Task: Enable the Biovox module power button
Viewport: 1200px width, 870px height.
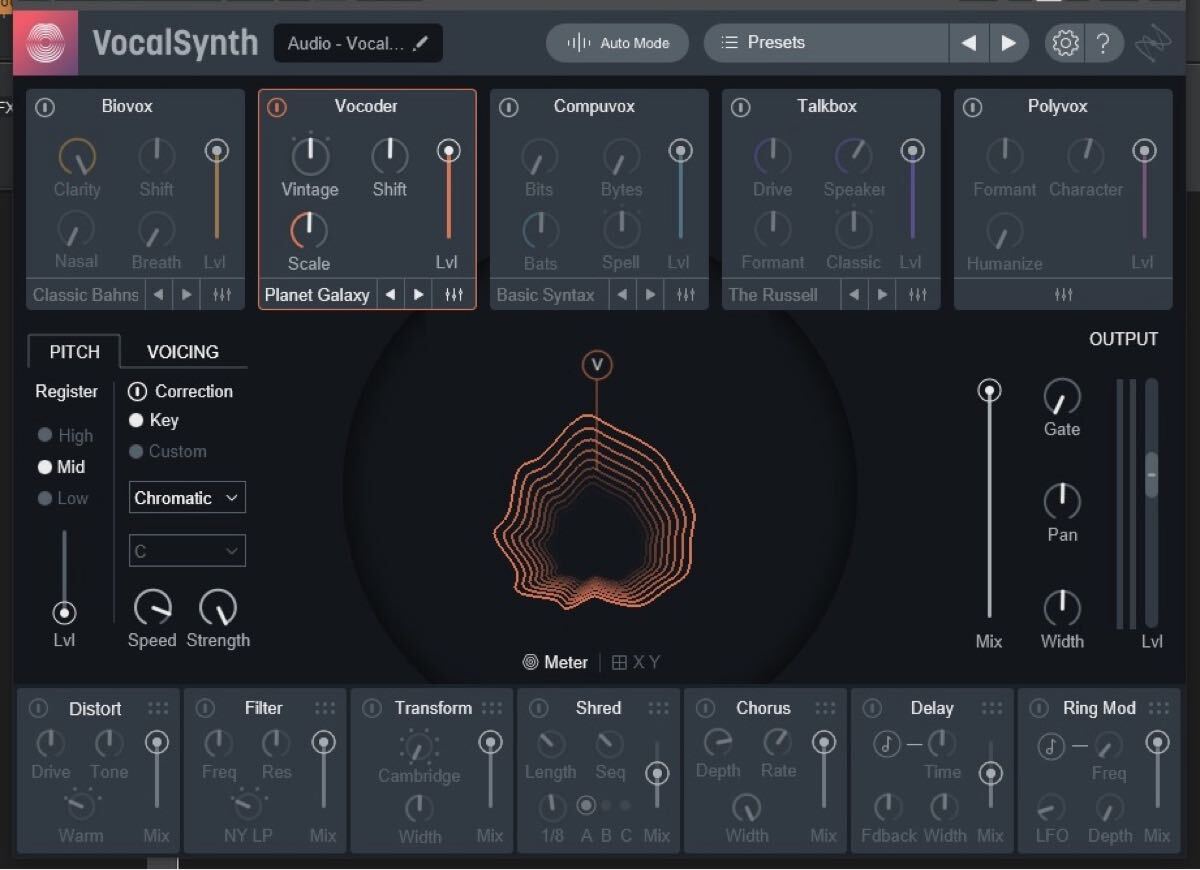Action: (45, 107)
